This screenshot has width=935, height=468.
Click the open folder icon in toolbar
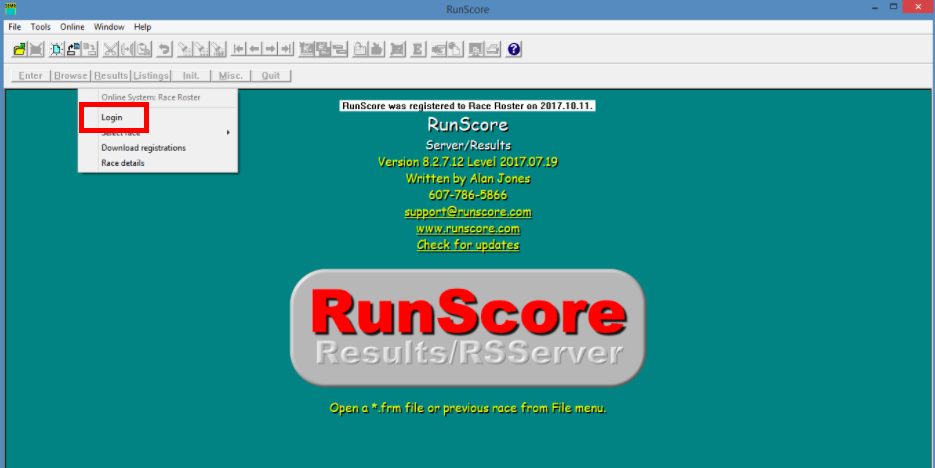[x=19, y=49]
